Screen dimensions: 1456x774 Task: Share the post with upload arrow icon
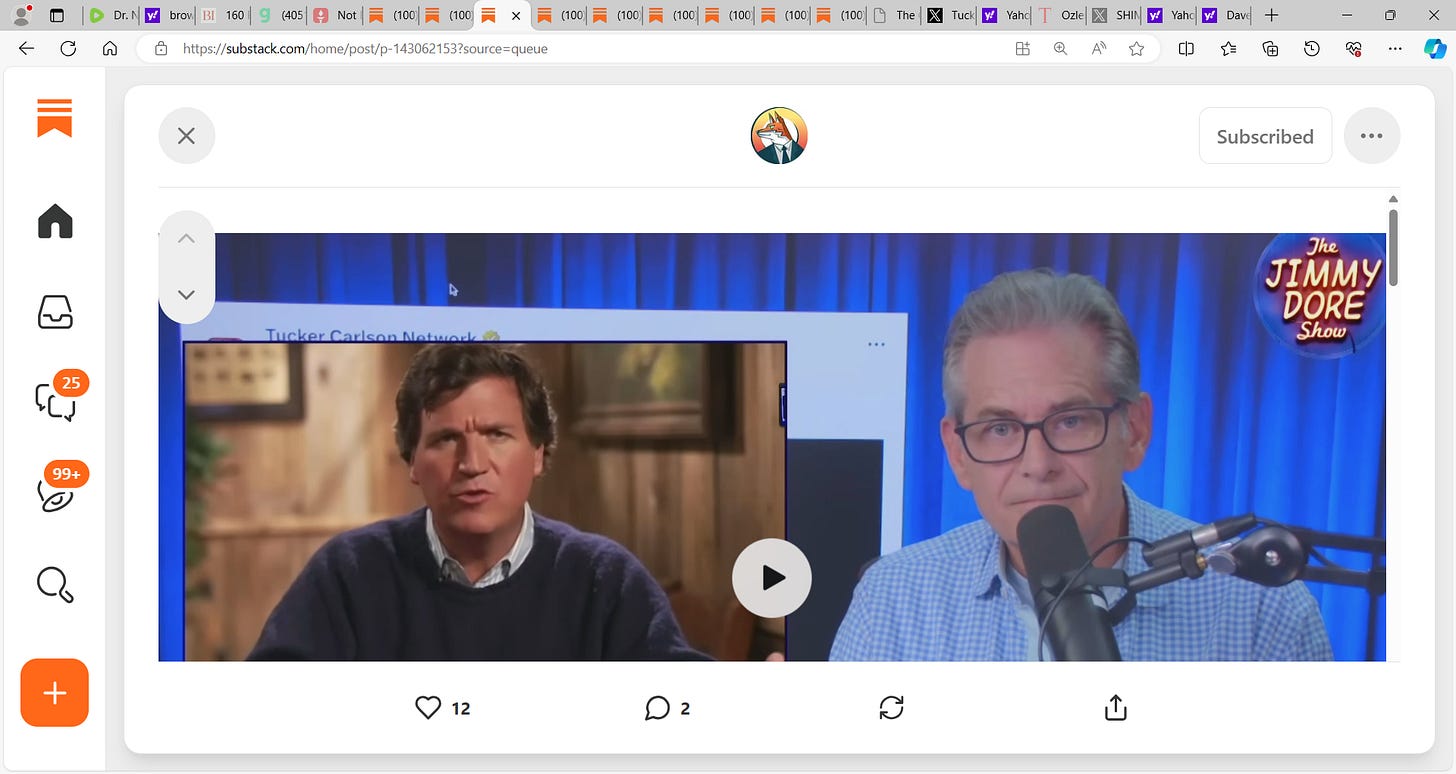coord(1116,708)
